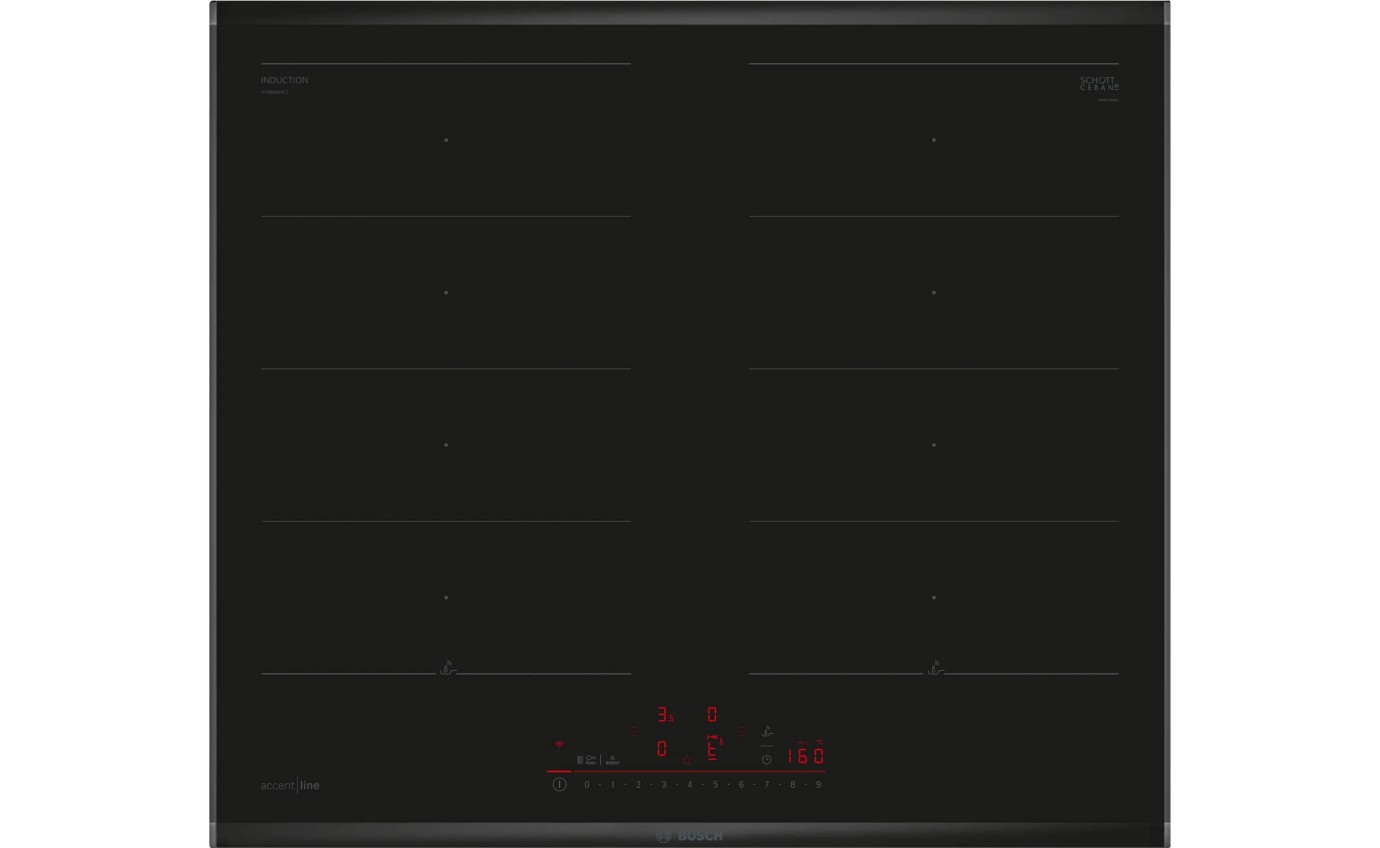This screenshot has width=1380, height=848.
Task: Select the rear-right zone showing 0
Action: (x=712, y=715)
